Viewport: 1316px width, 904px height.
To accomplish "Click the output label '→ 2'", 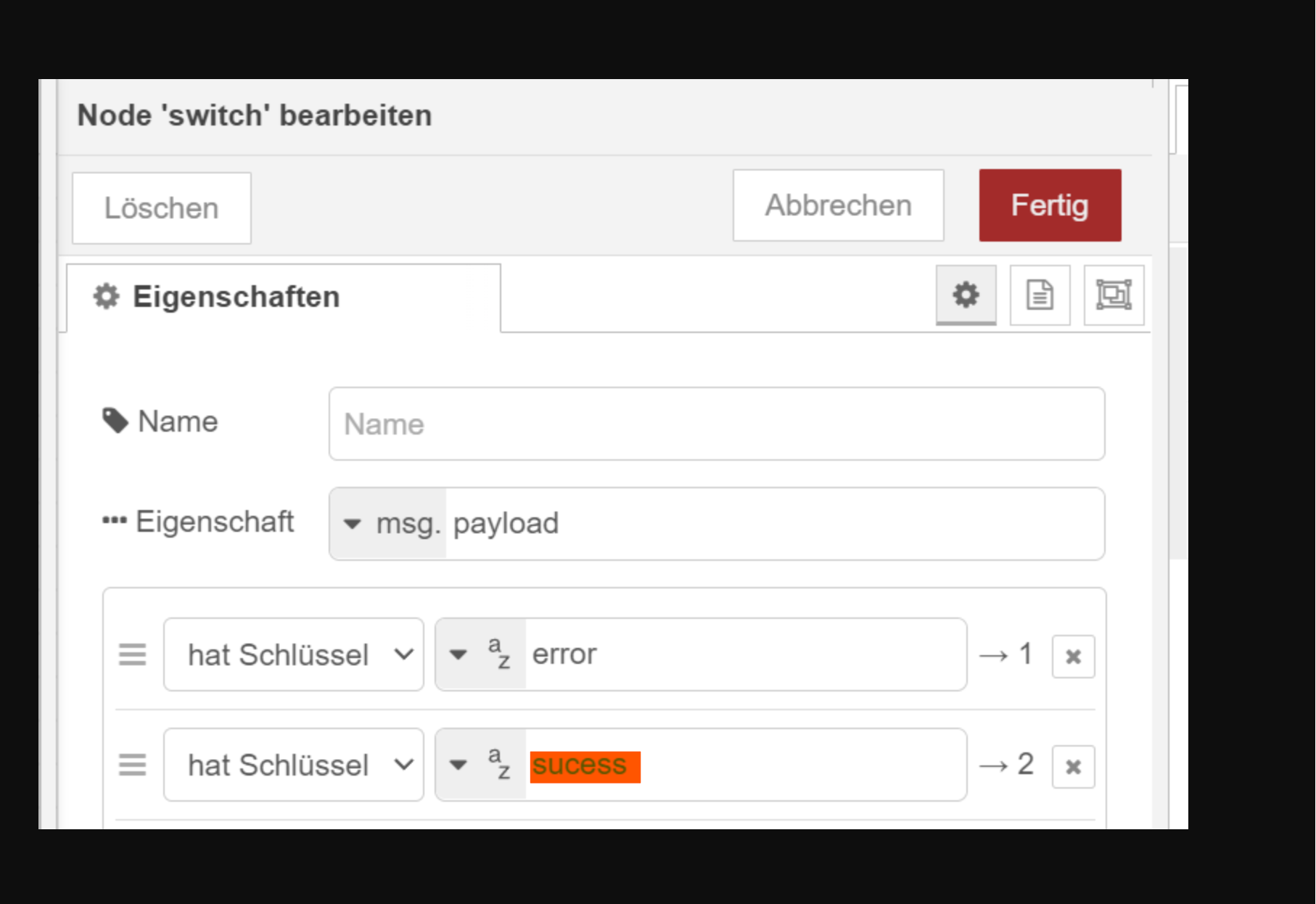I will point(1005,765).
